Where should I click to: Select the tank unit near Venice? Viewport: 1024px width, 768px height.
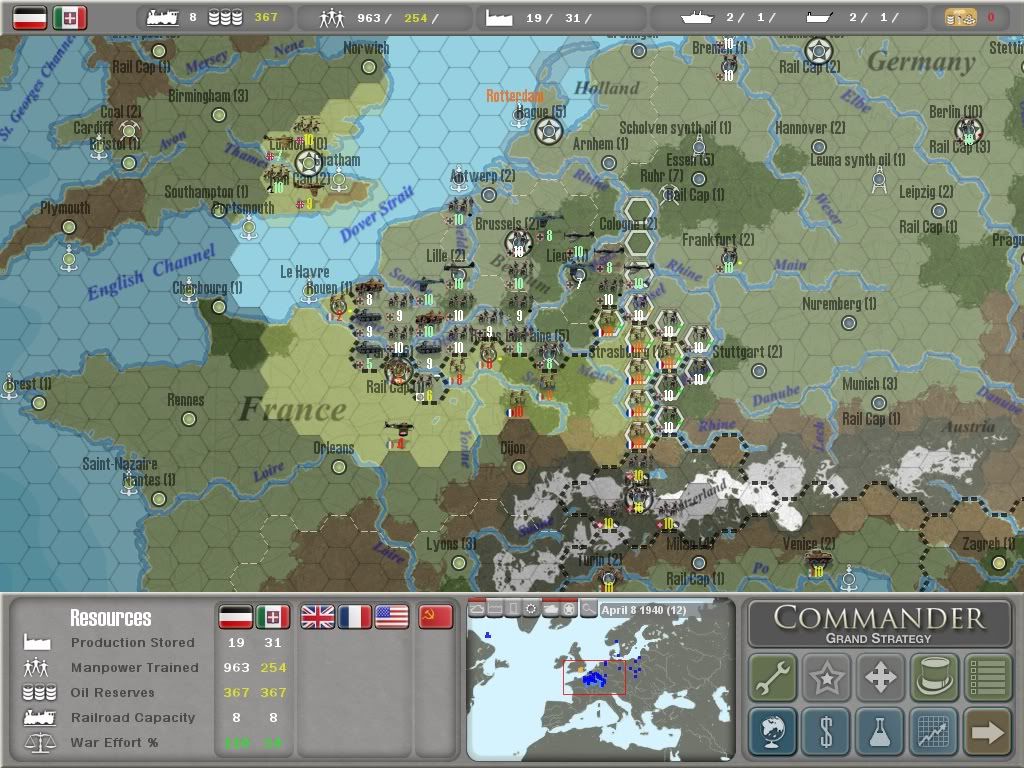coord(818,562)
